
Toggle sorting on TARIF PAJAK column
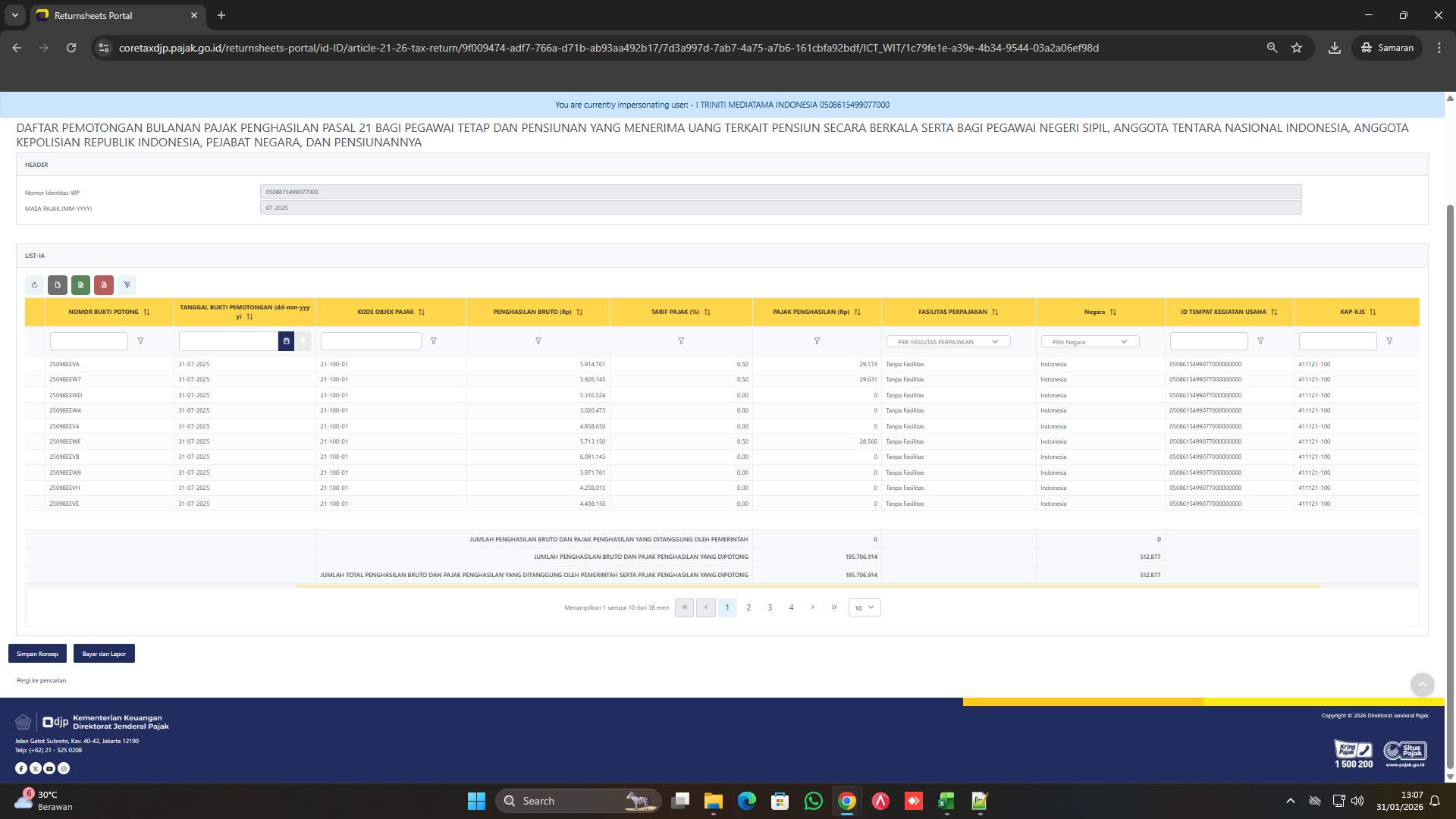(x=707, y=312)
